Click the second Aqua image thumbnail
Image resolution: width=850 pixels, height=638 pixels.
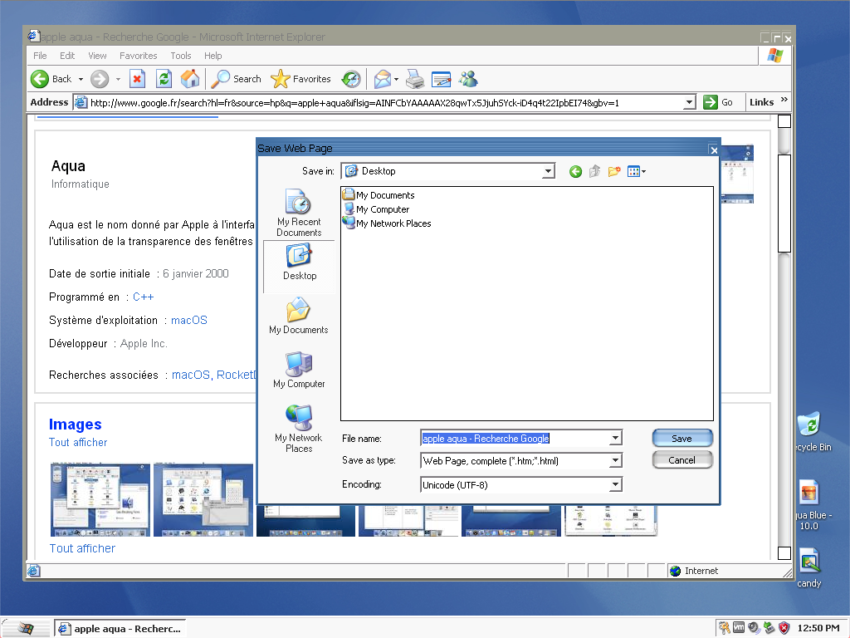[x=203, y=500]
